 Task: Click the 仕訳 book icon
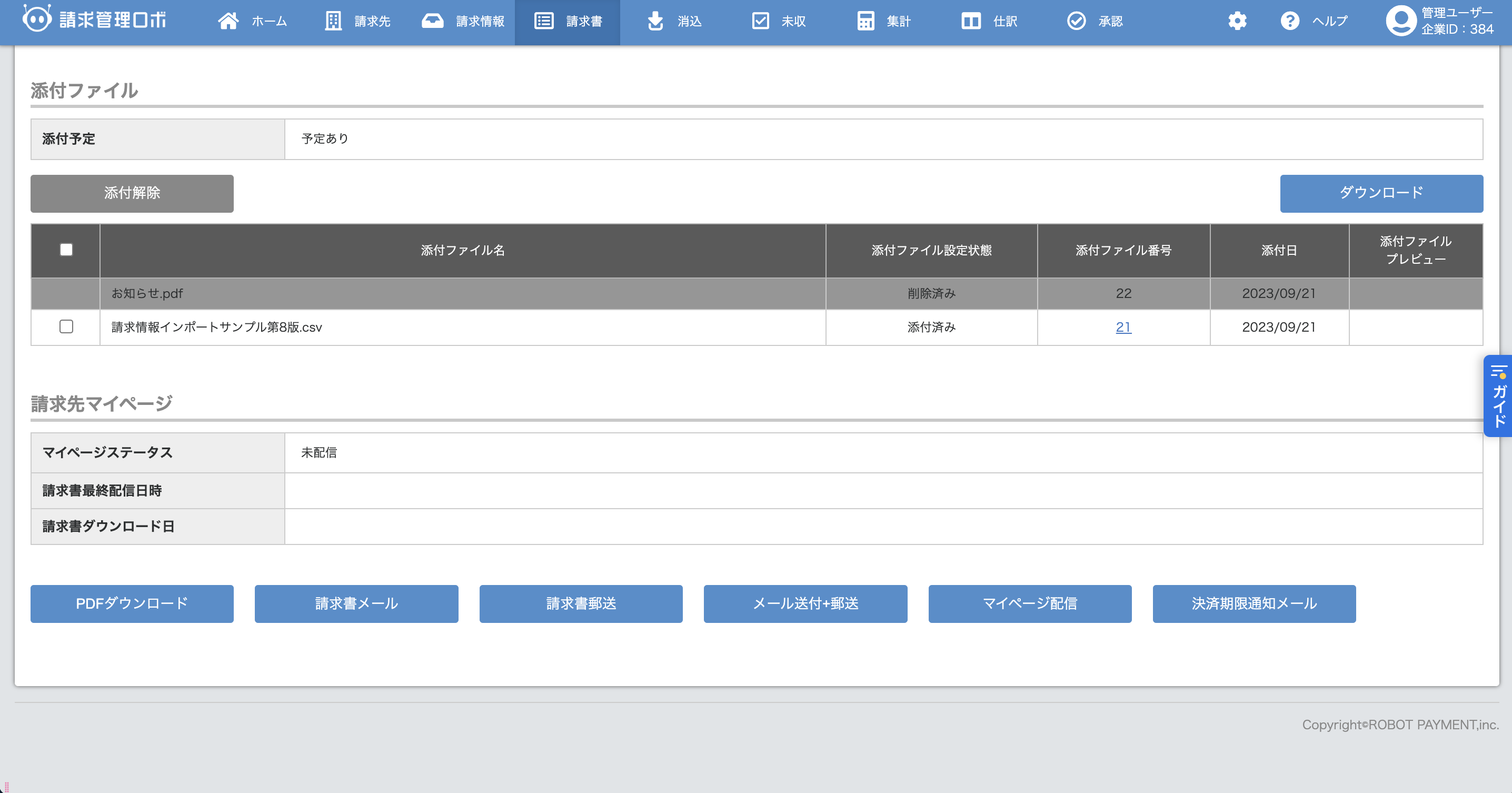click(971, 21)
